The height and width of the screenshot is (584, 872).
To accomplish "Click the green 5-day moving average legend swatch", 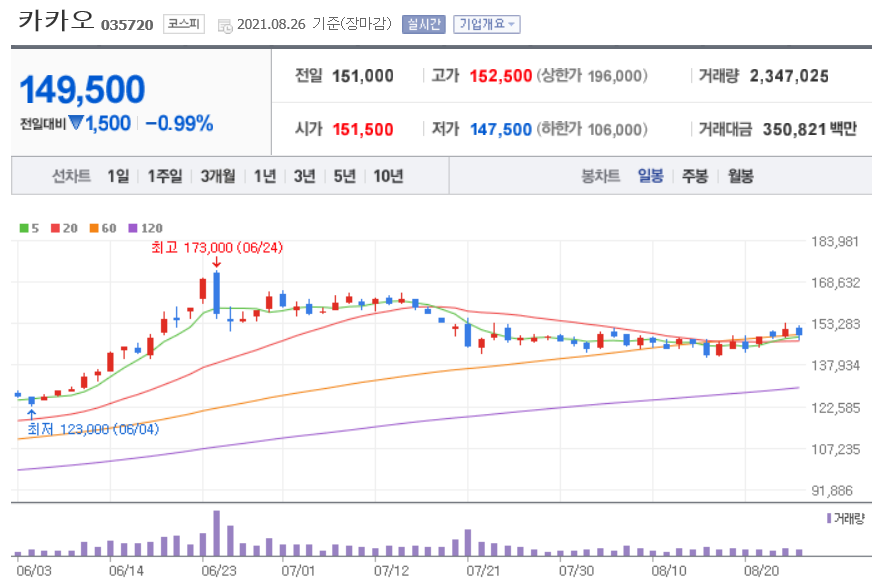I will tap(24, 228).
